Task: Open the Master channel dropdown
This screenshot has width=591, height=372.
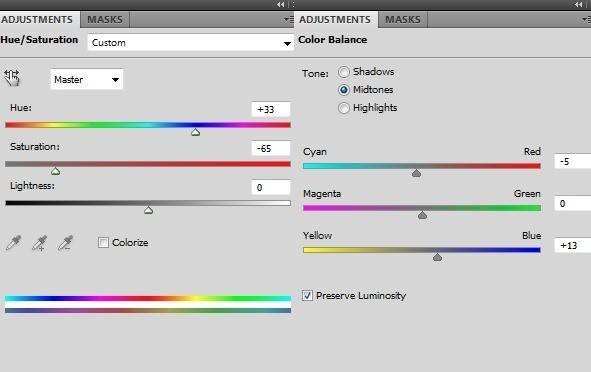Action: tap(87, 80)
